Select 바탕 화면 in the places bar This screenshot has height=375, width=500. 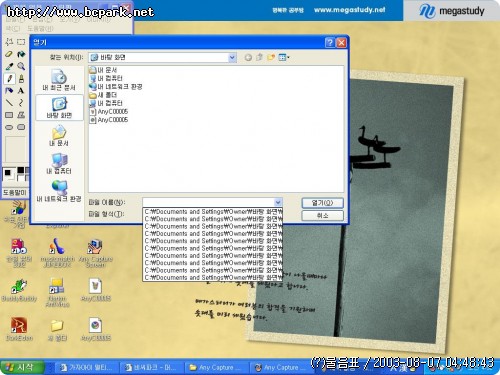(x=59, y=108)
